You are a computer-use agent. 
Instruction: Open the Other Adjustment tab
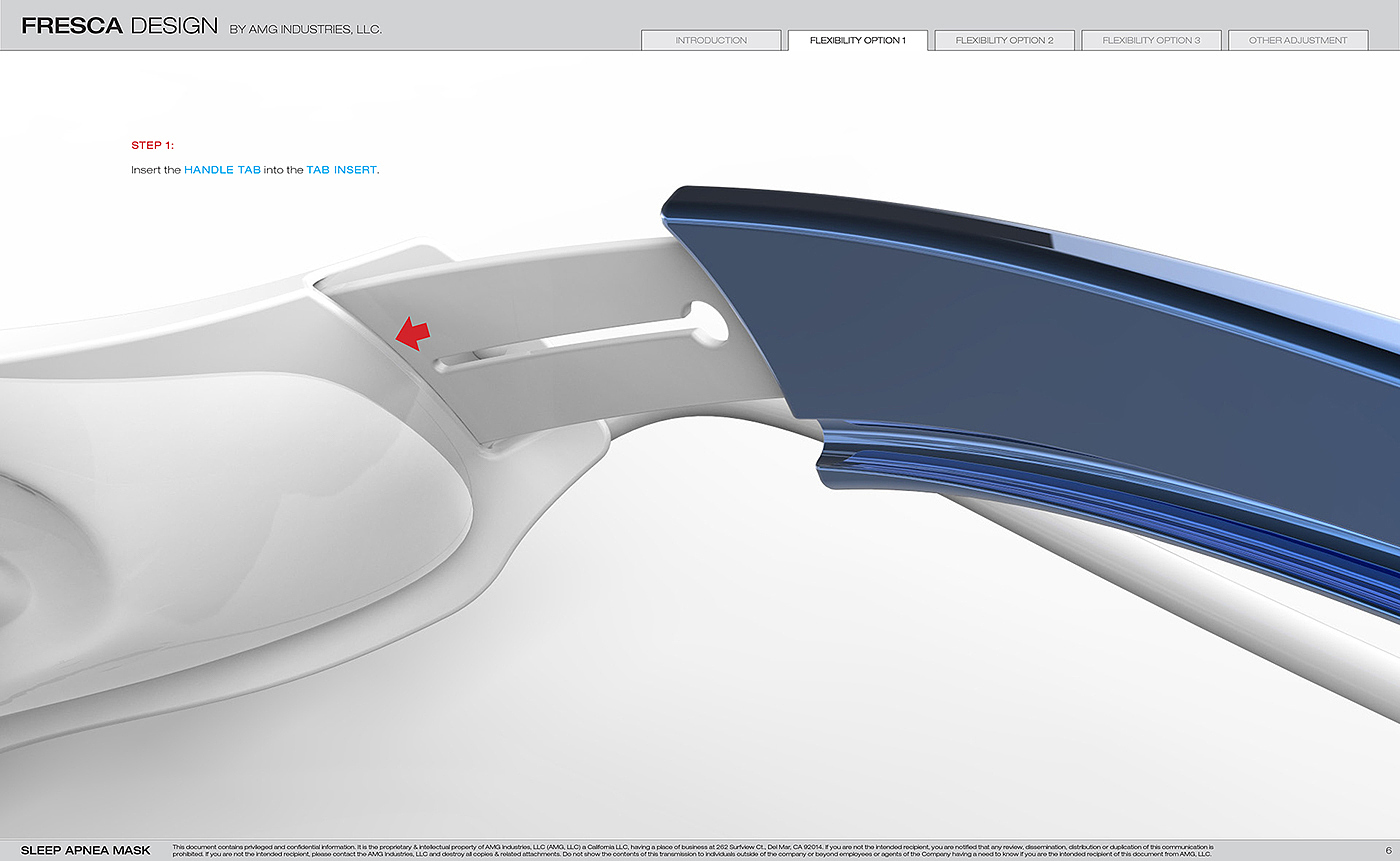pyautogui.click(x=1298, y=41)
